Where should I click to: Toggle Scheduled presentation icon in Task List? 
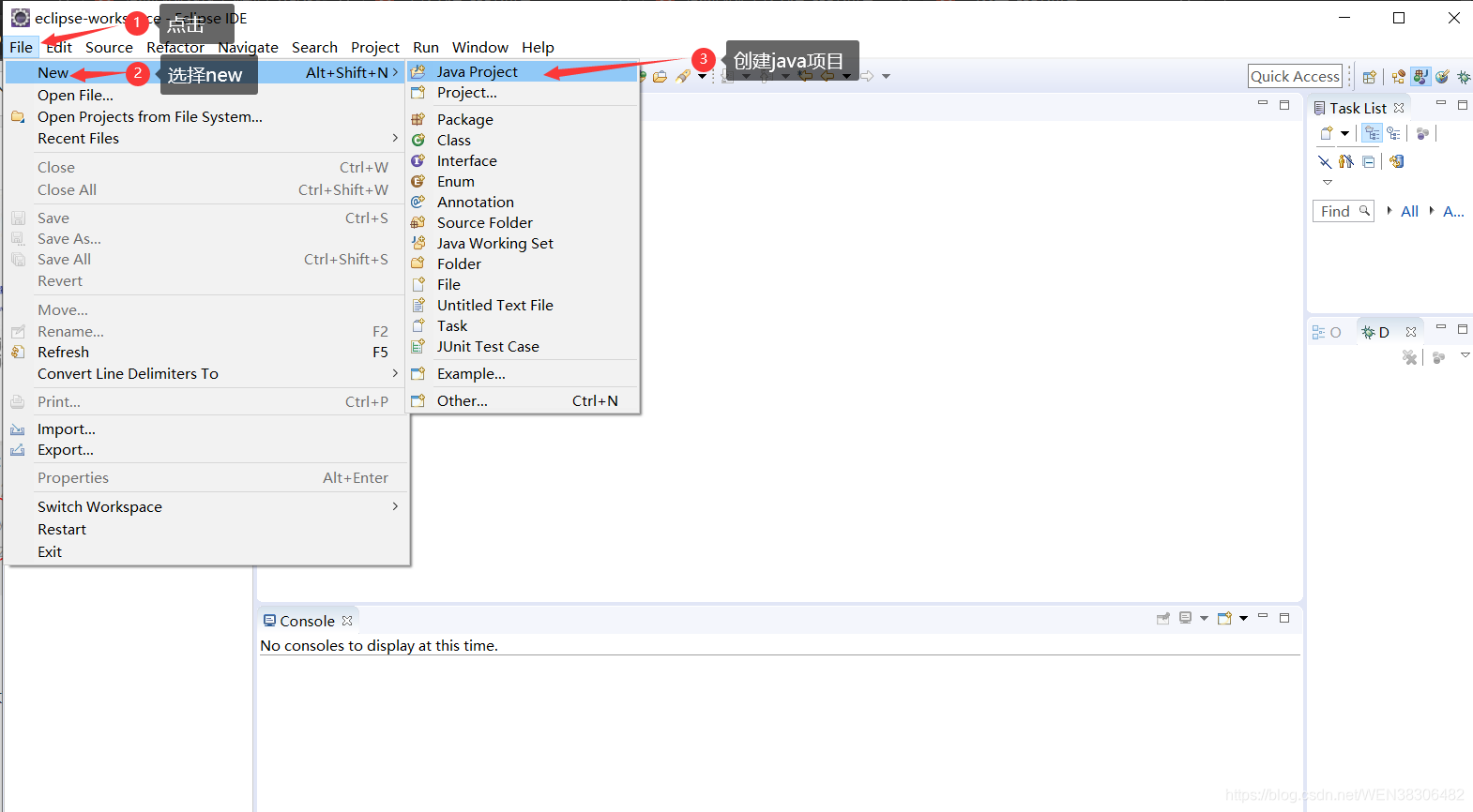tap(1393, 133)
